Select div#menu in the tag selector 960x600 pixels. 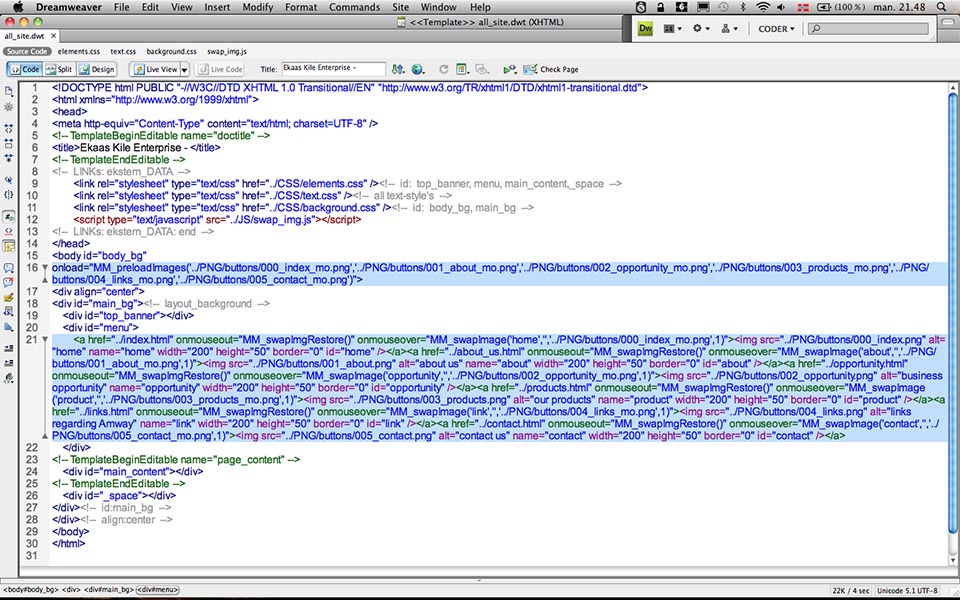[x=157, y=591]
